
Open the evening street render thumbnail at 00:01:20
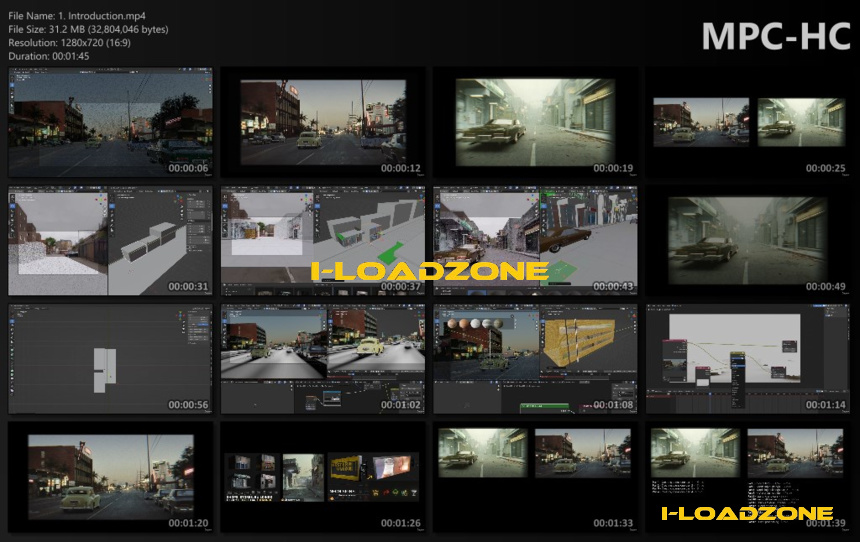pos(110,477)
